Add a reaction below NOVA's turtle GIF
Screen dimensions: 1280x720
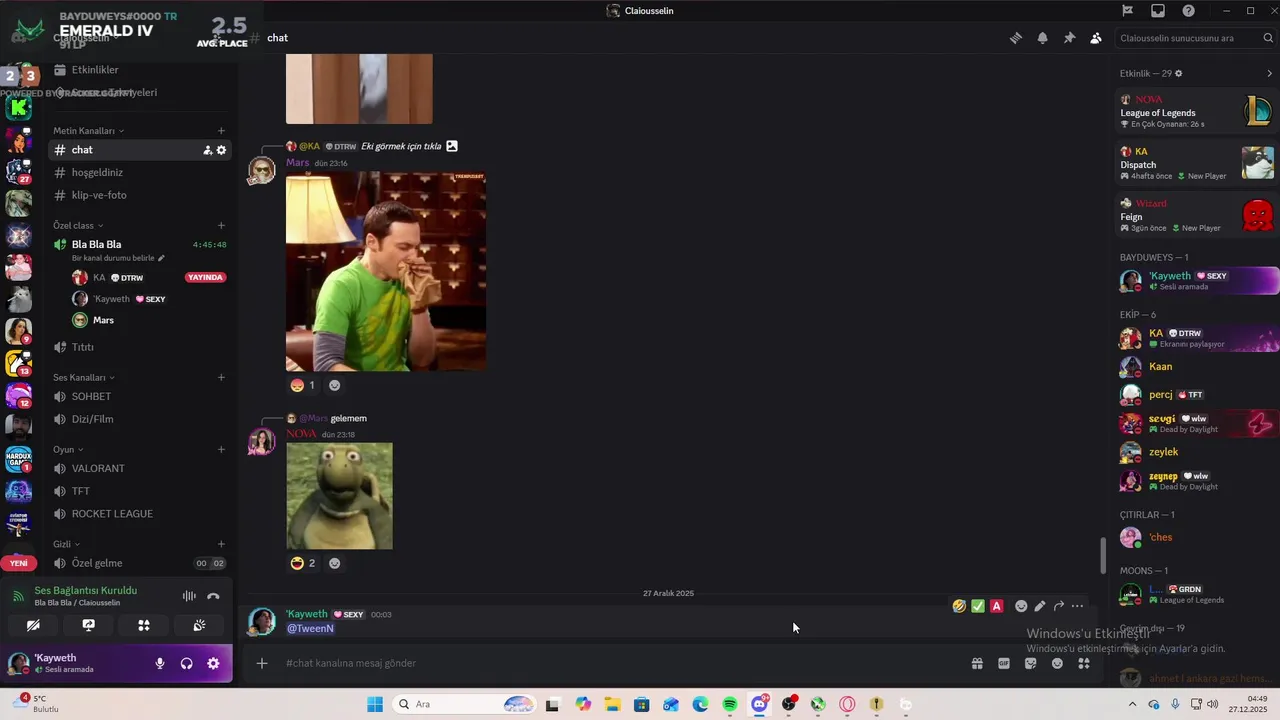point(334,563)
